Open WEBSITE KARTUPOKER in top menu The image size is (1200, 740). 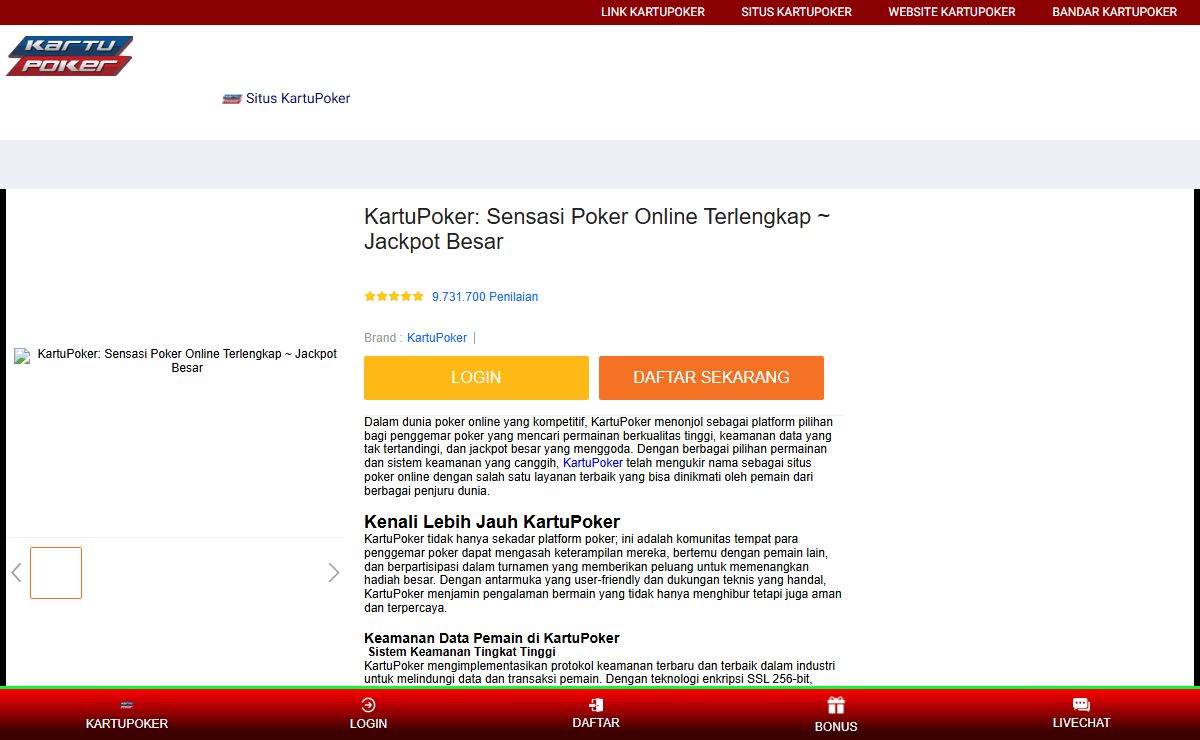click(x=952, y=12)
